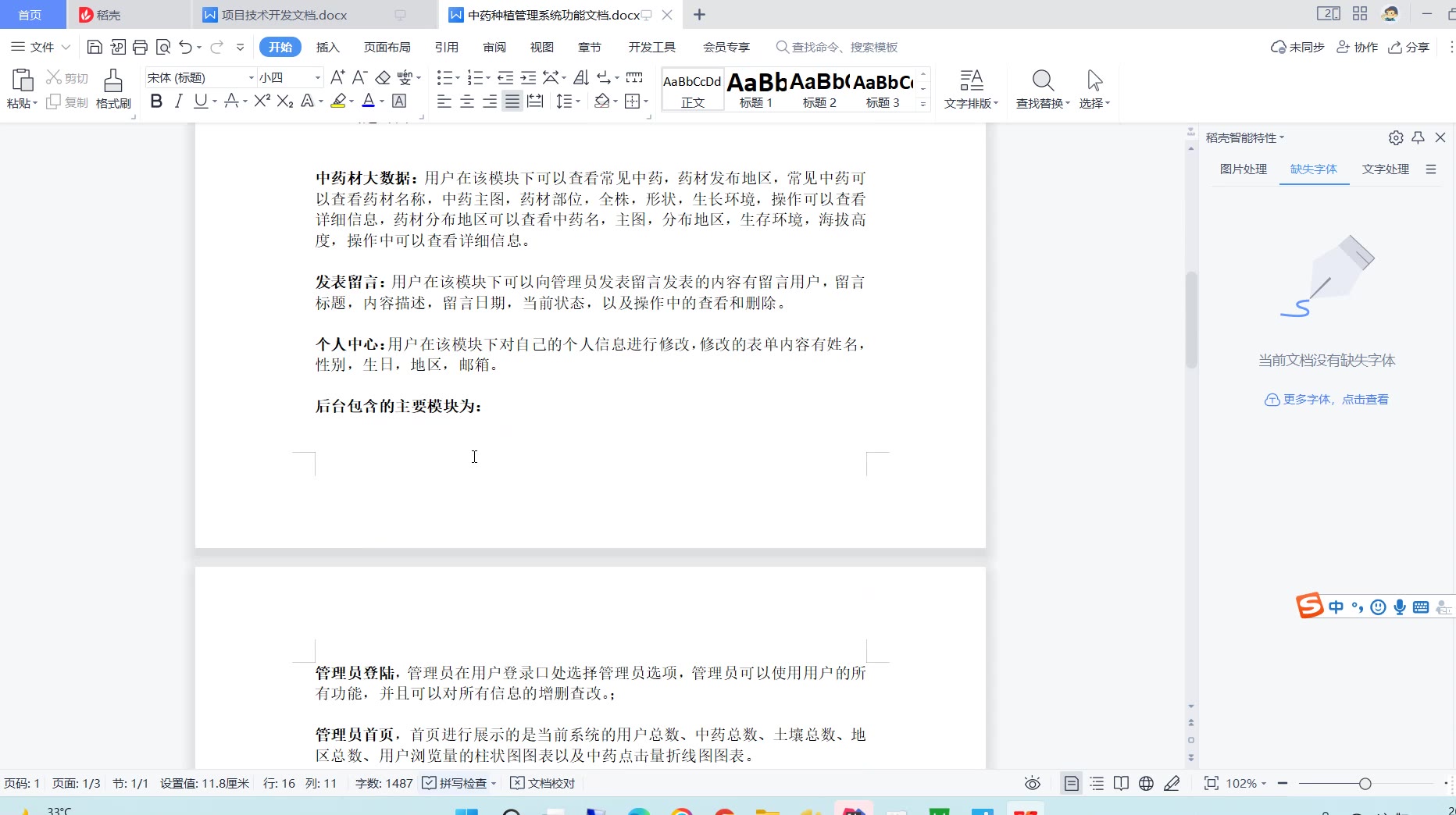Image resolution: width=1456 pixels, height=815 pixels.
Task: Click the center align paragraph icon
Action: click(467, 101)
